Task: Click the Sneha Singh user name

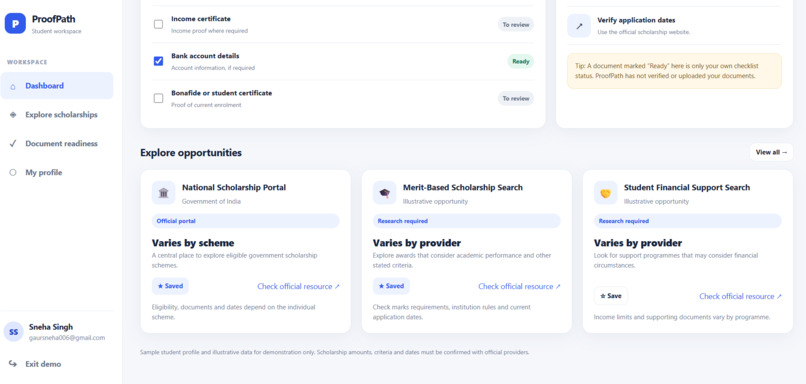Action: coord(51,327)
